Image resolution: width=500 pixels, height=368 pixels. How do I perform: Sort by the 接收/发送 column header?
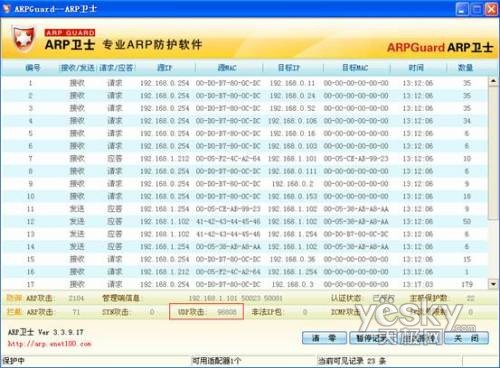pos(78,68)
